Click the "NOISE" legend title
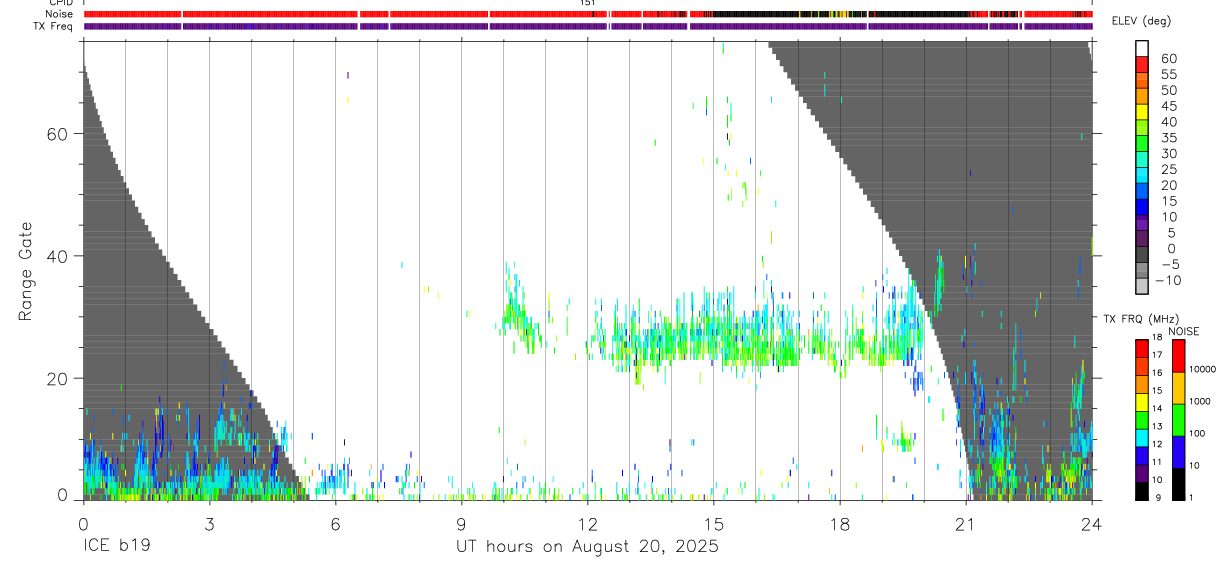Screen dimensions: 1228x567 tap(1184, 332)
